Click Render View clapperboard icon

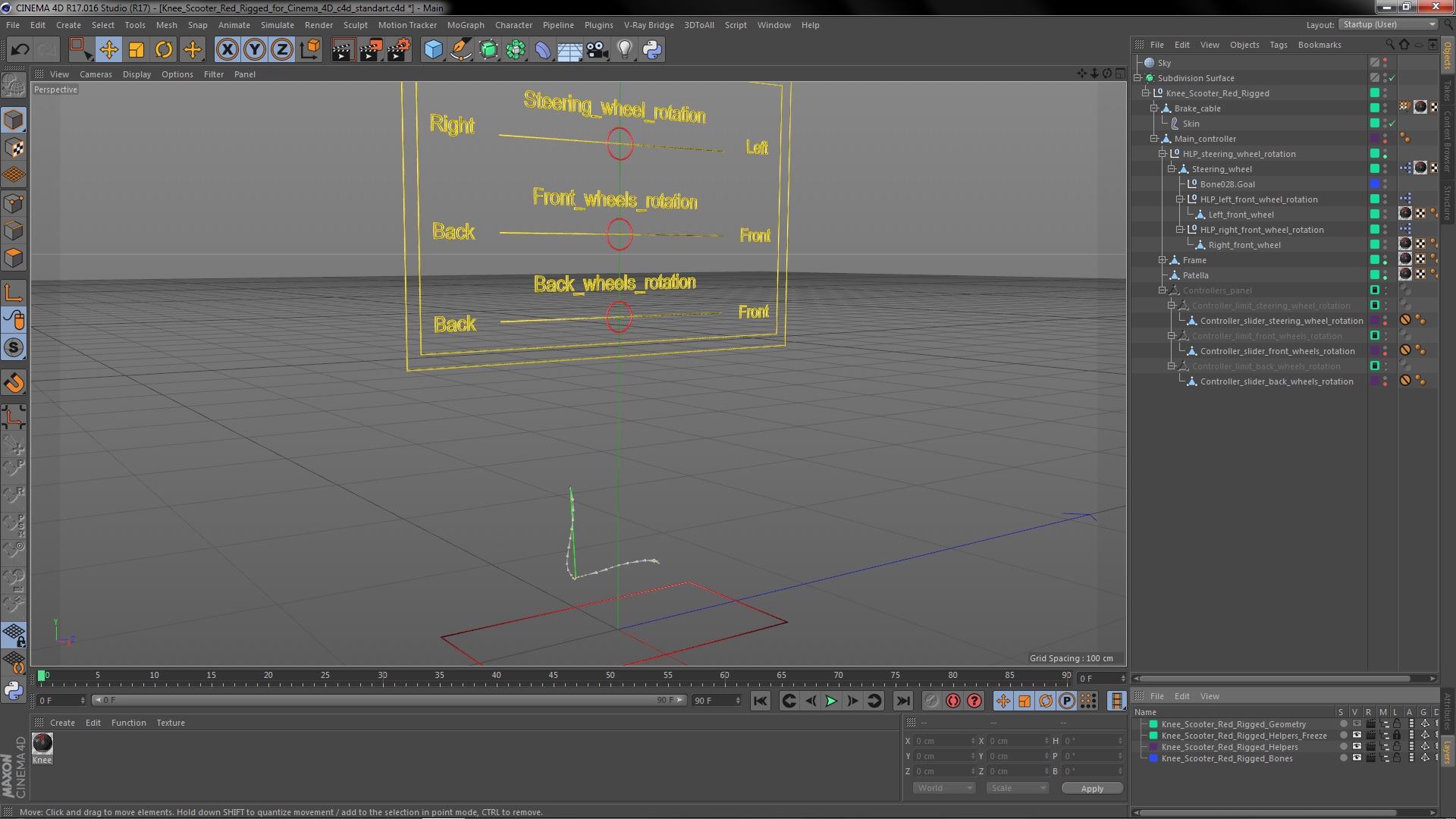tap(343, 50)
